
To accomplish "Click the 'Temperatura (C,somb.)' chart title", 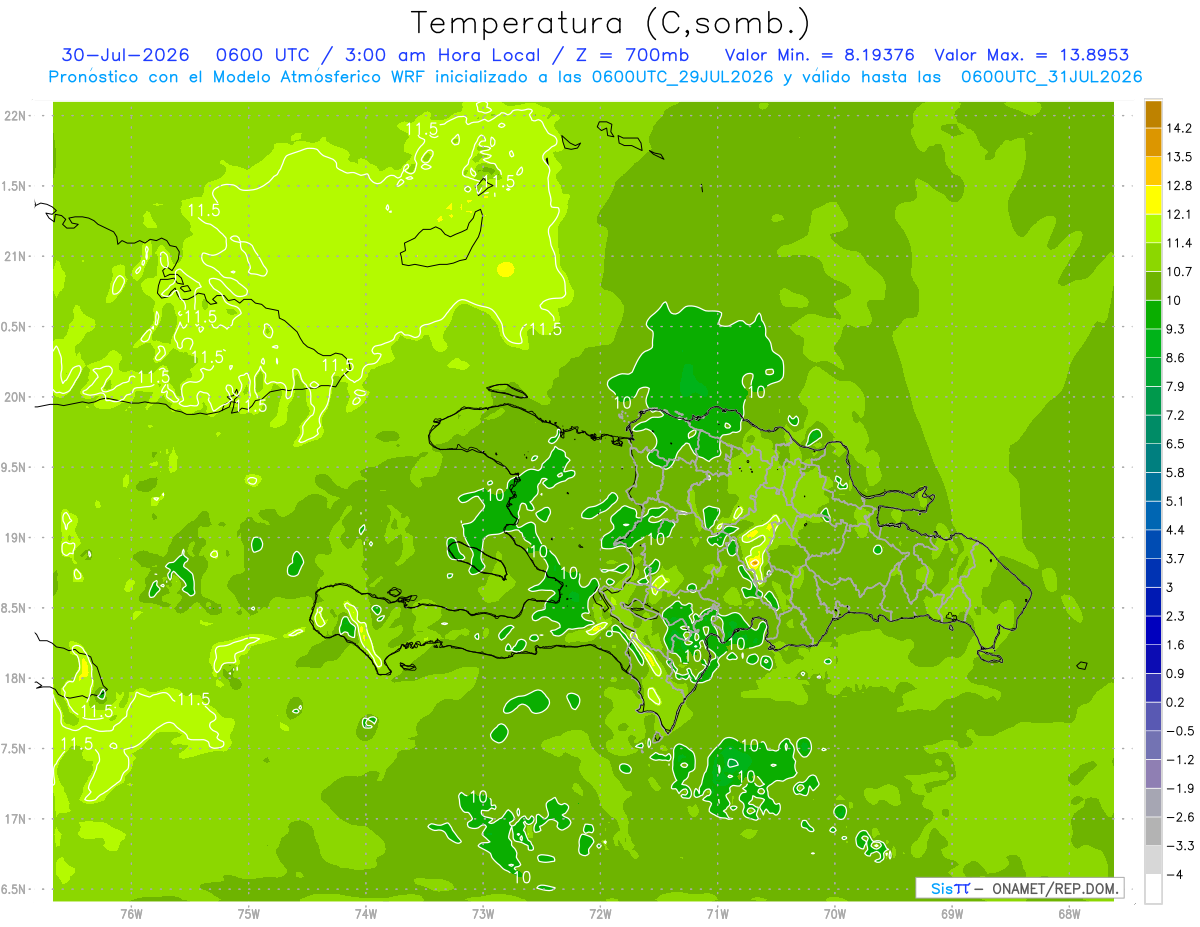I will click(x=611, y=23).
